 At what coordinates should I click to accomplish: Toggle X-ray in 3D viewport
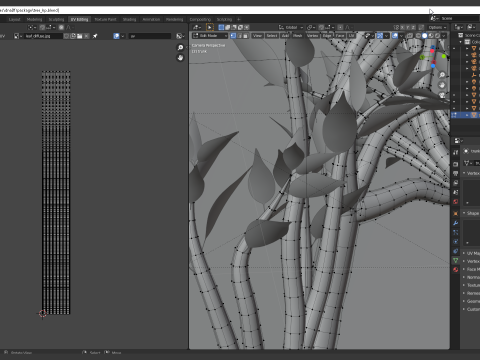pyautogui.click(x=409, y=36)
